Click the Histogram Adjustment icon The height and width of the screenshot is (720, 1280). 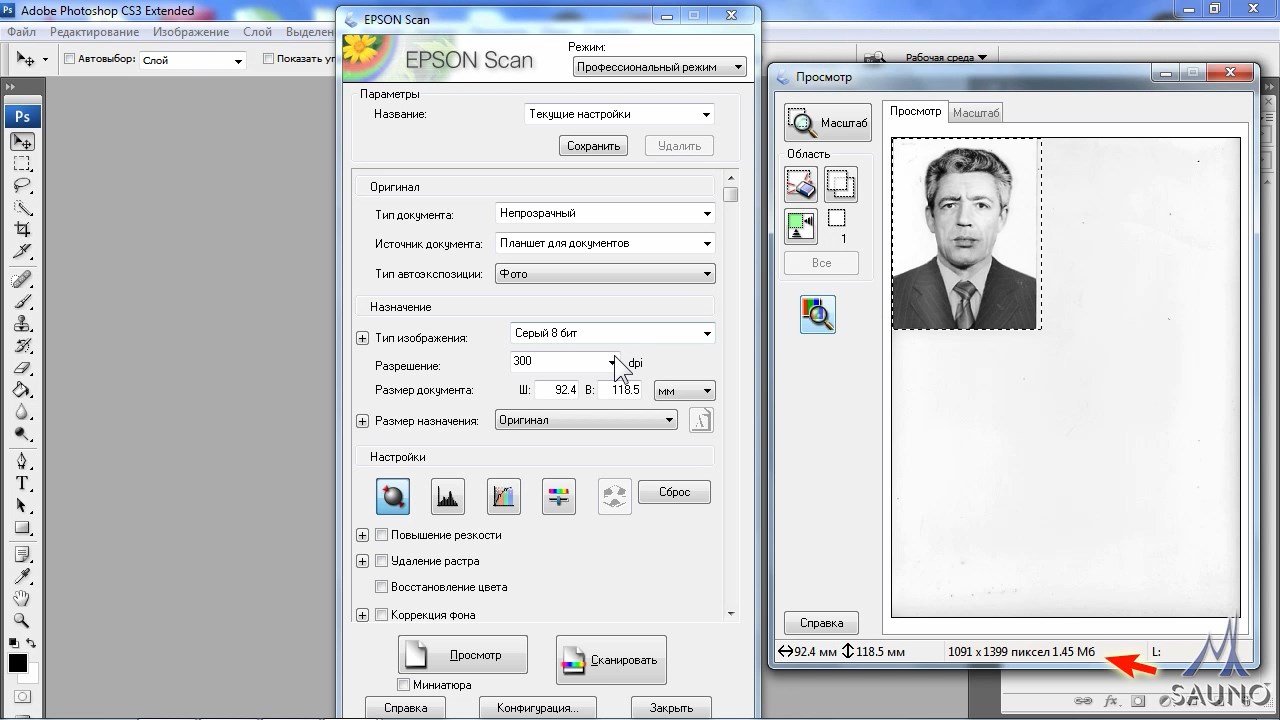tap(448, 496)
